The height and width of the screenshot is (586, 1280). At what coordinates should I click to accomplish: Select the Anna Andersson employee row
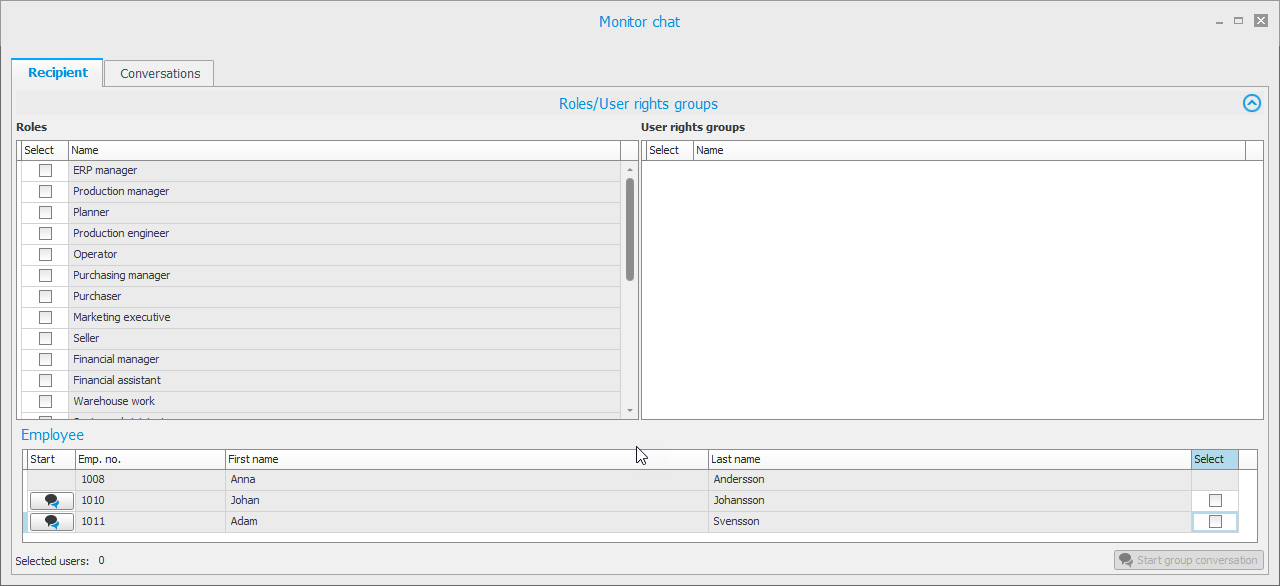pyautogui.click(x=467, y=479)
